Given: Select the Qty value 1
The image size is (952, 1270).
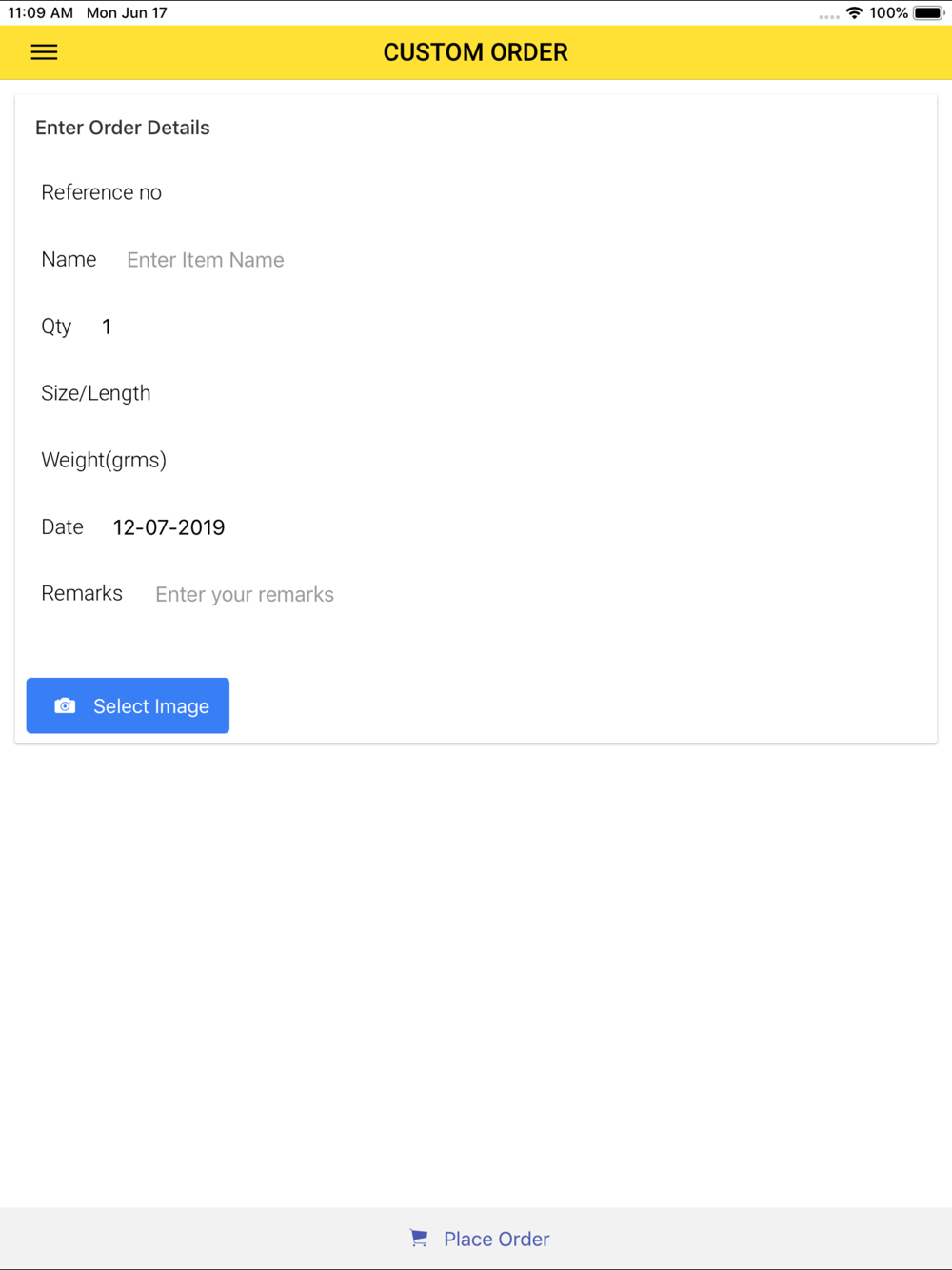Looking at the screenshot, I should click(107, 327).
